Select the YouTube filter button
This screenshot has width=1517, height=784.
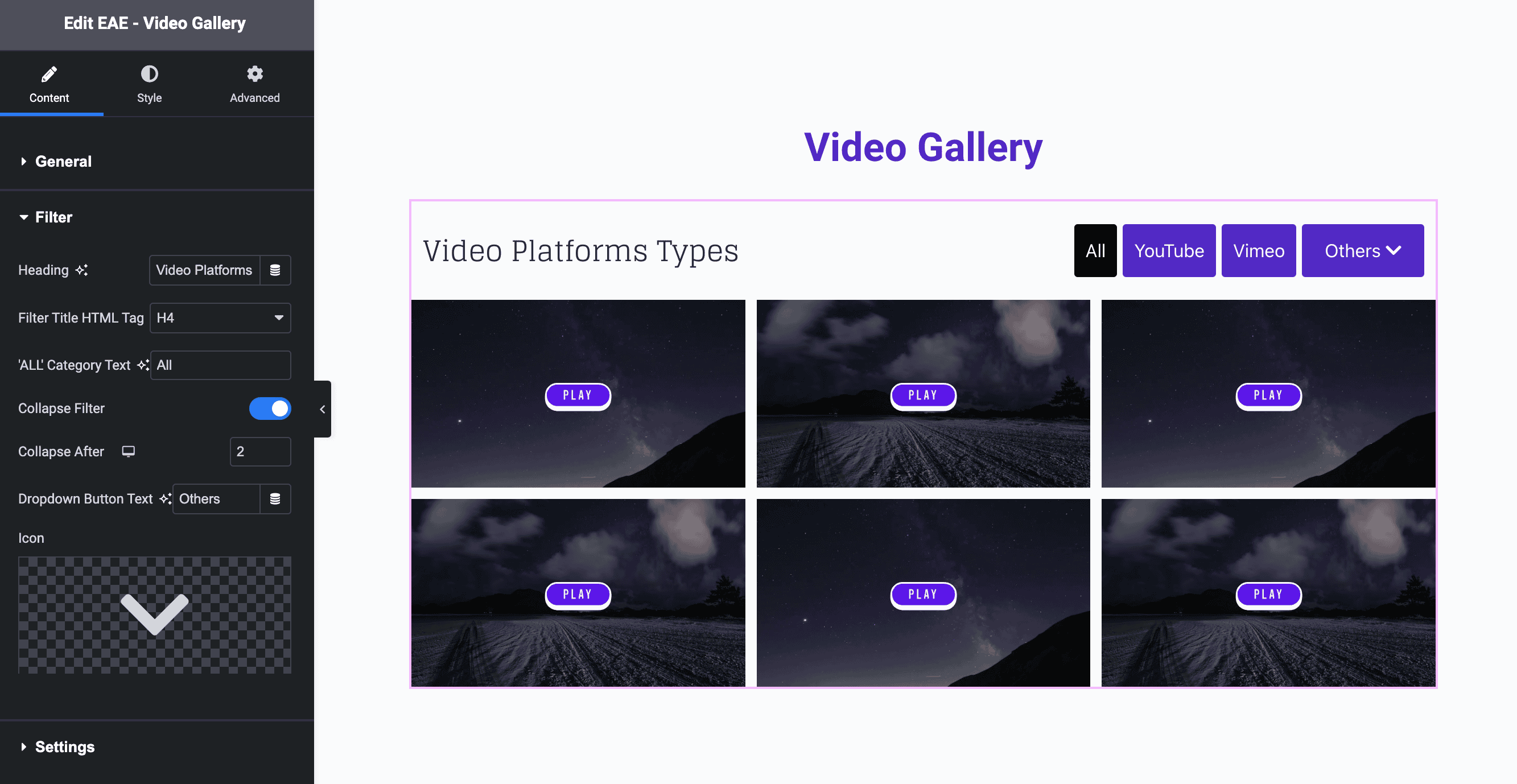pyautogui.click(x=1169, y=250)
